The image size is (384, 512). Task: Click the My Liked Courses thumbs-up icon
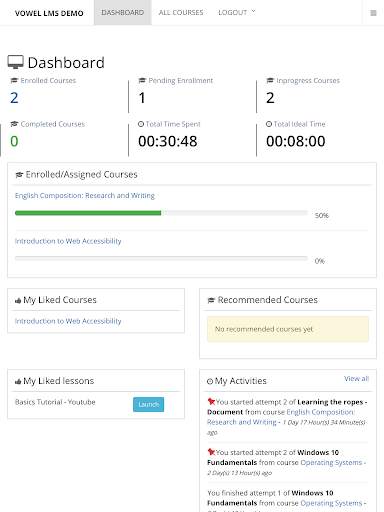pos(18,301)
